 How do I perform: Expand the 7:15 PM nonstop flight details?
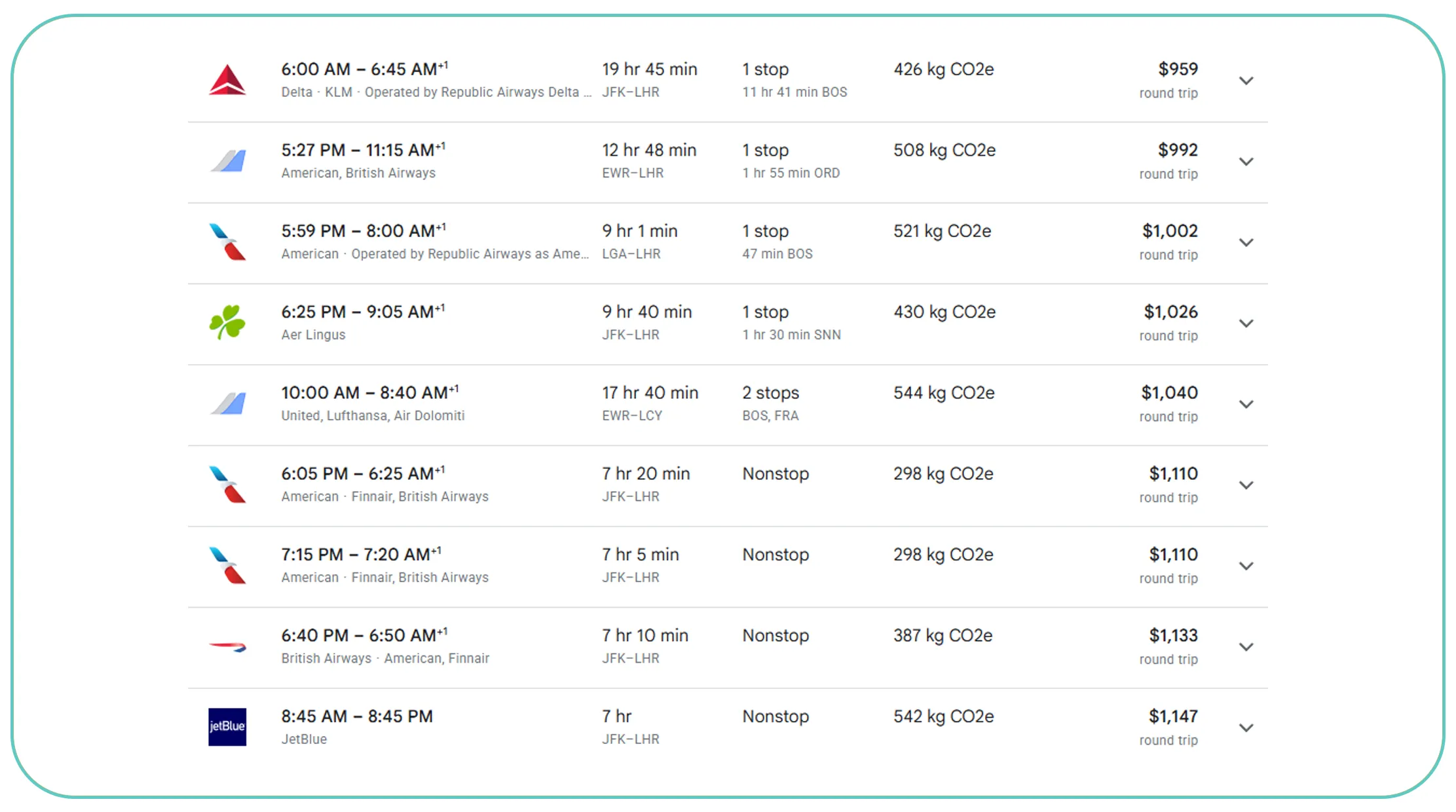tap(1246, 566)
